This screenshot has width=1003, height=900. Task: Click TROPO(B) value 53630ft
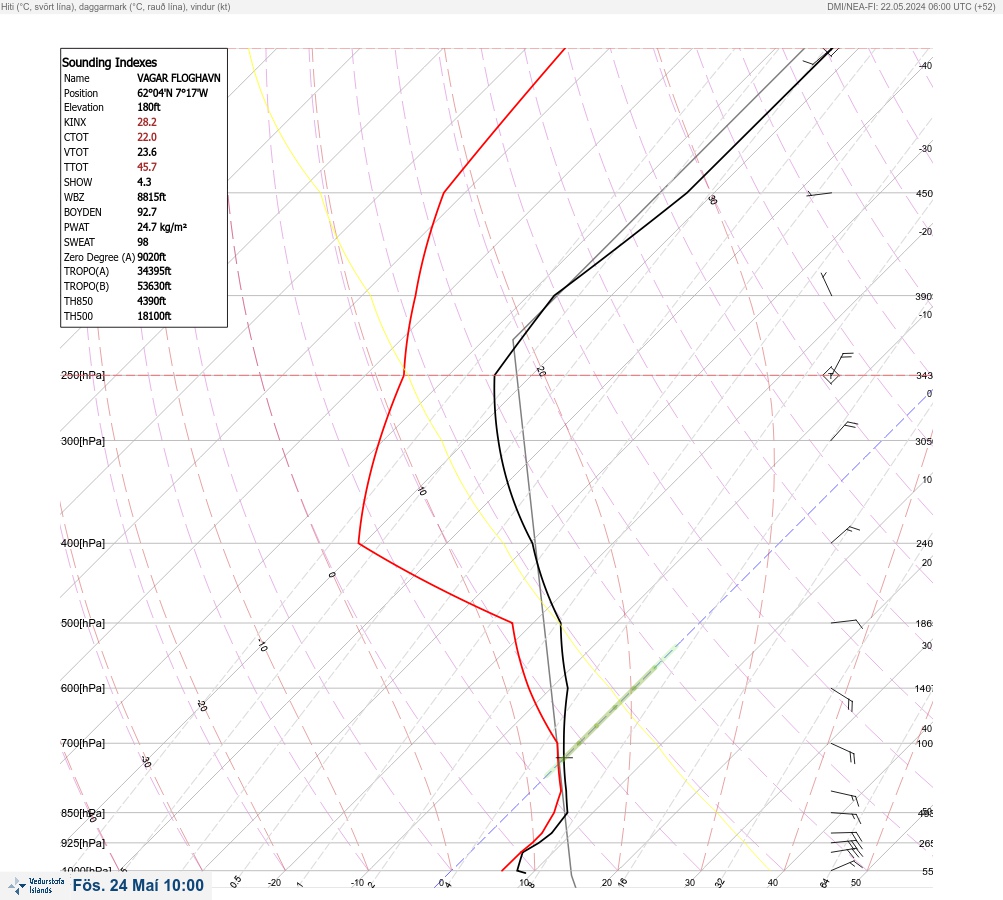pos(154,286)
